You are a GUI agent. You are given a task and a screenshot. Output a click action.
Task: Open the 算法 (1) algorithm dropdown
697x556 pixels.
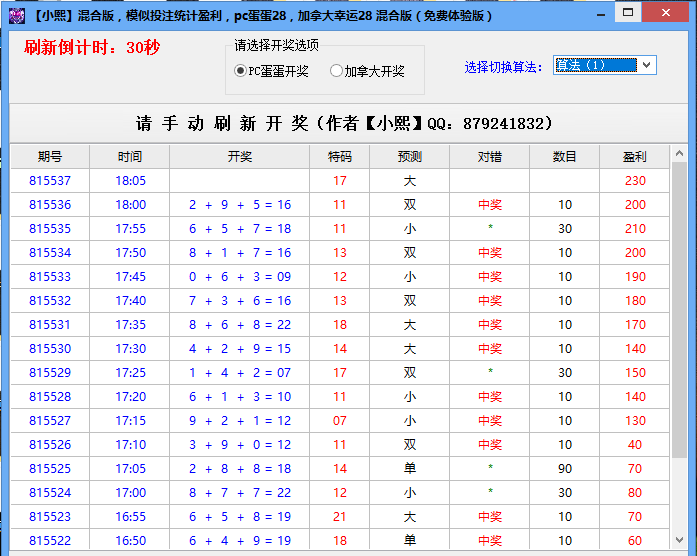click(605, 65)
